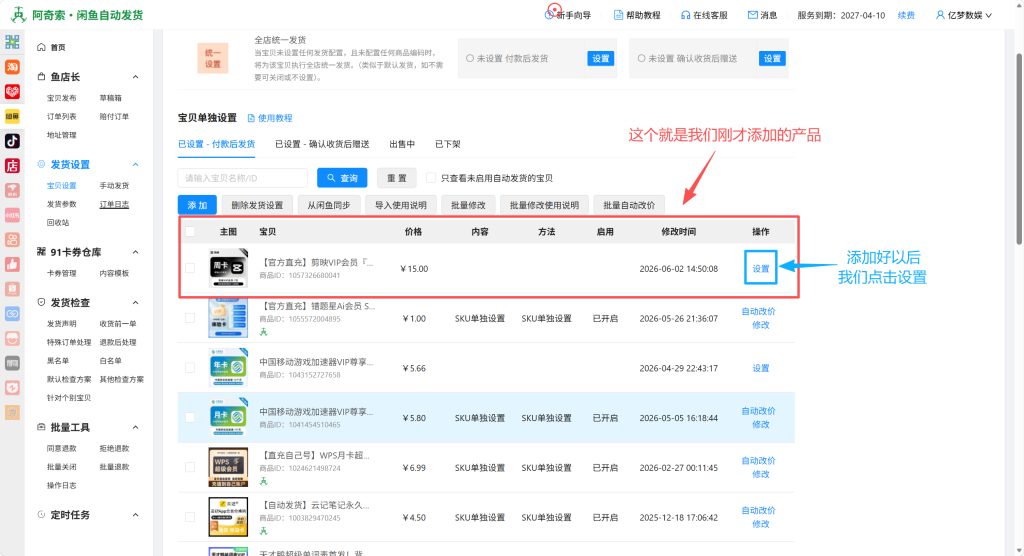Open 帮助教程 help tutorial
The image size is (1024, 556).
tap(637, 15)
